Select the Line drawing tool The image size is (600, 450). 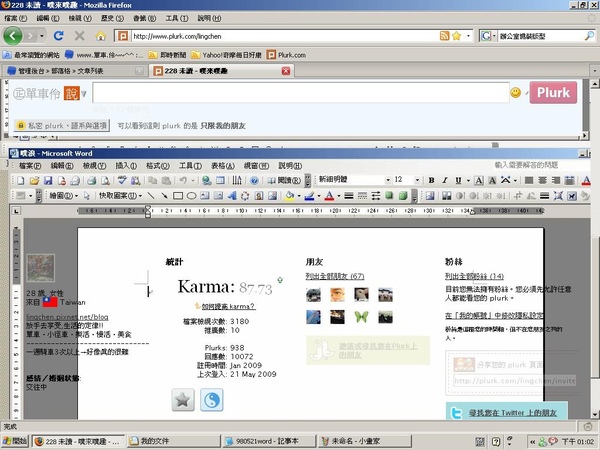click(x=151, y=196)
